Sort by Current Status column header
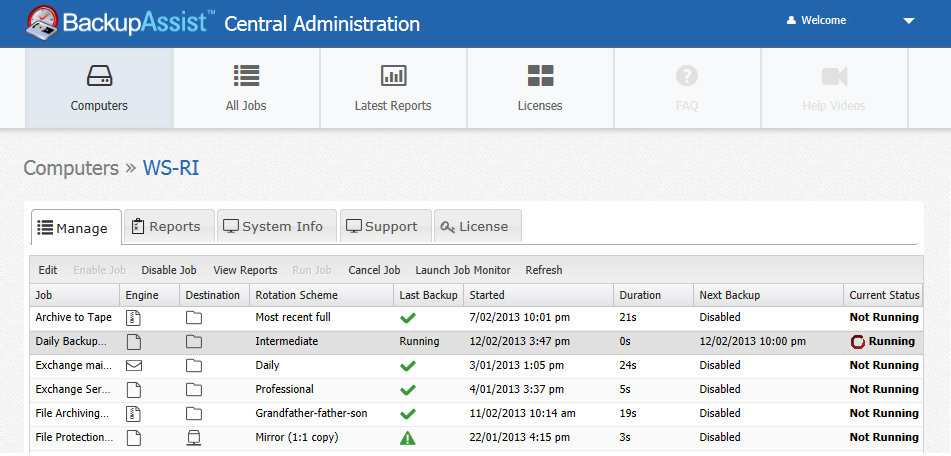Image resolution: width=951 pixels, height=456 pixels. point(883,295)
